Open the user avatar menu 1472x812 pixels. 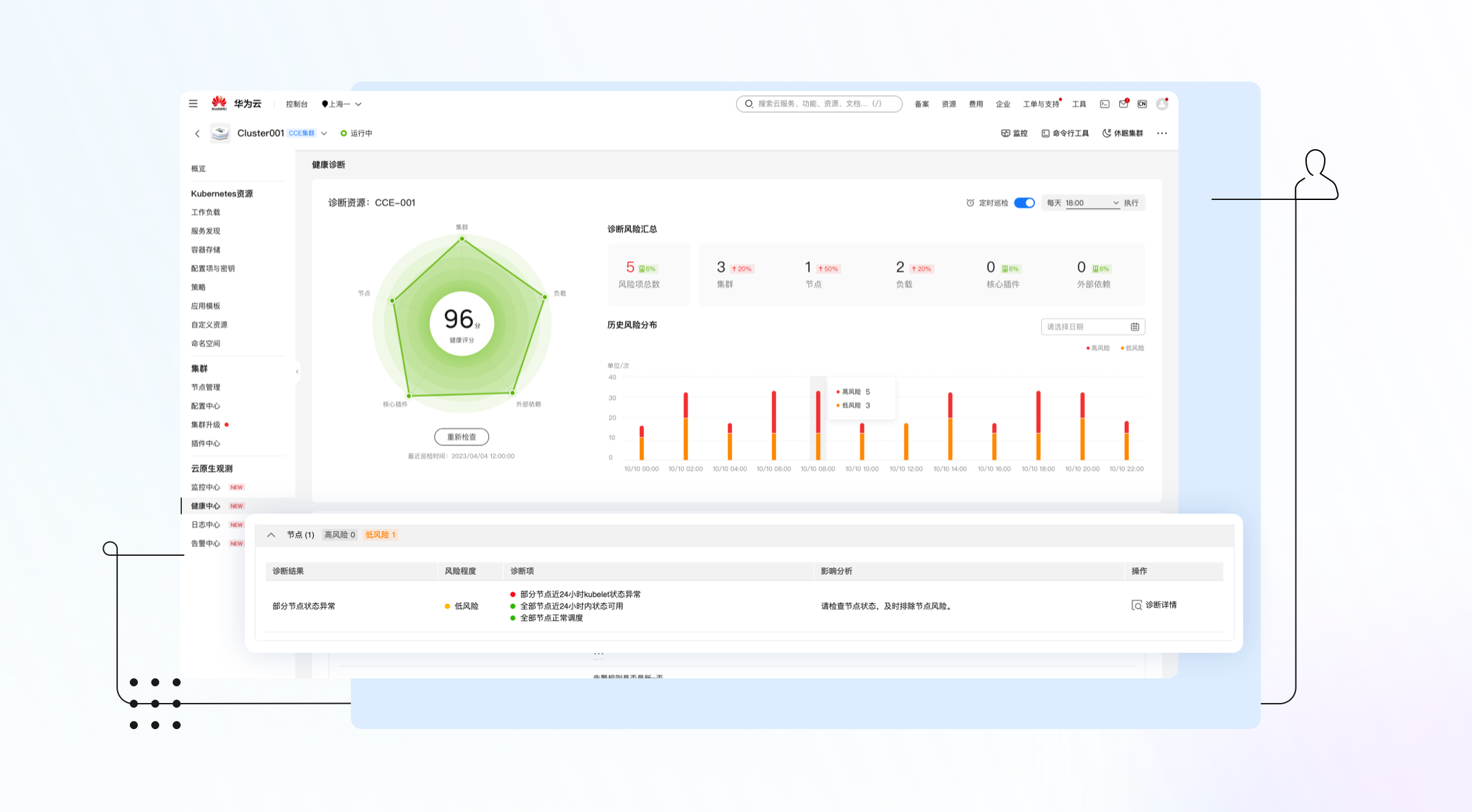[1162, 104]
